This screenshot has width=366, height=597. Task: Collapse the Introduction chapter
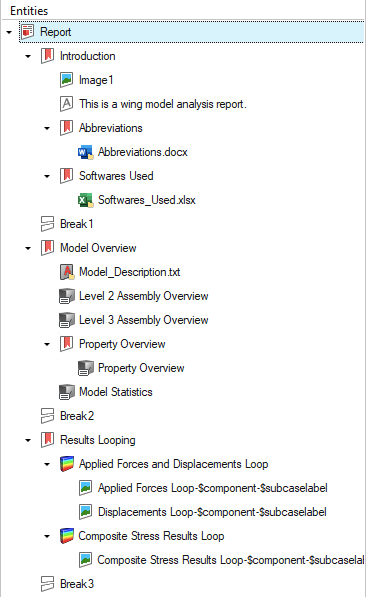pos(28,56)
